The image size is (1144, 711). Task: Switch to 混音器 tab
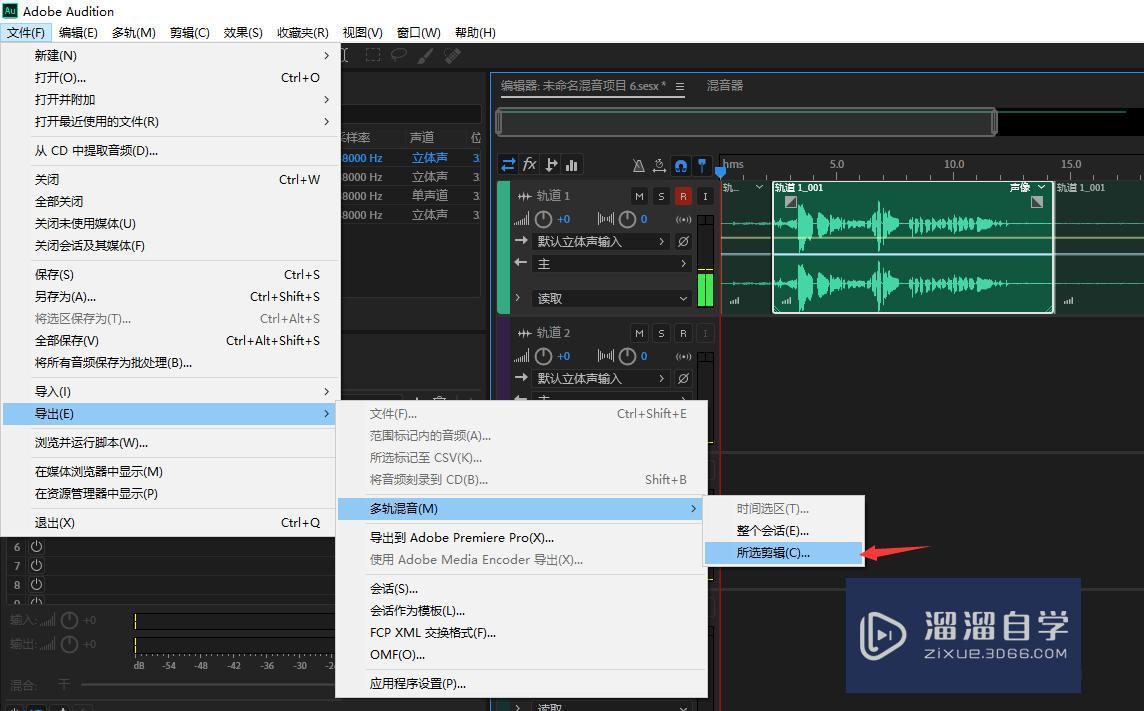point(724,85)
